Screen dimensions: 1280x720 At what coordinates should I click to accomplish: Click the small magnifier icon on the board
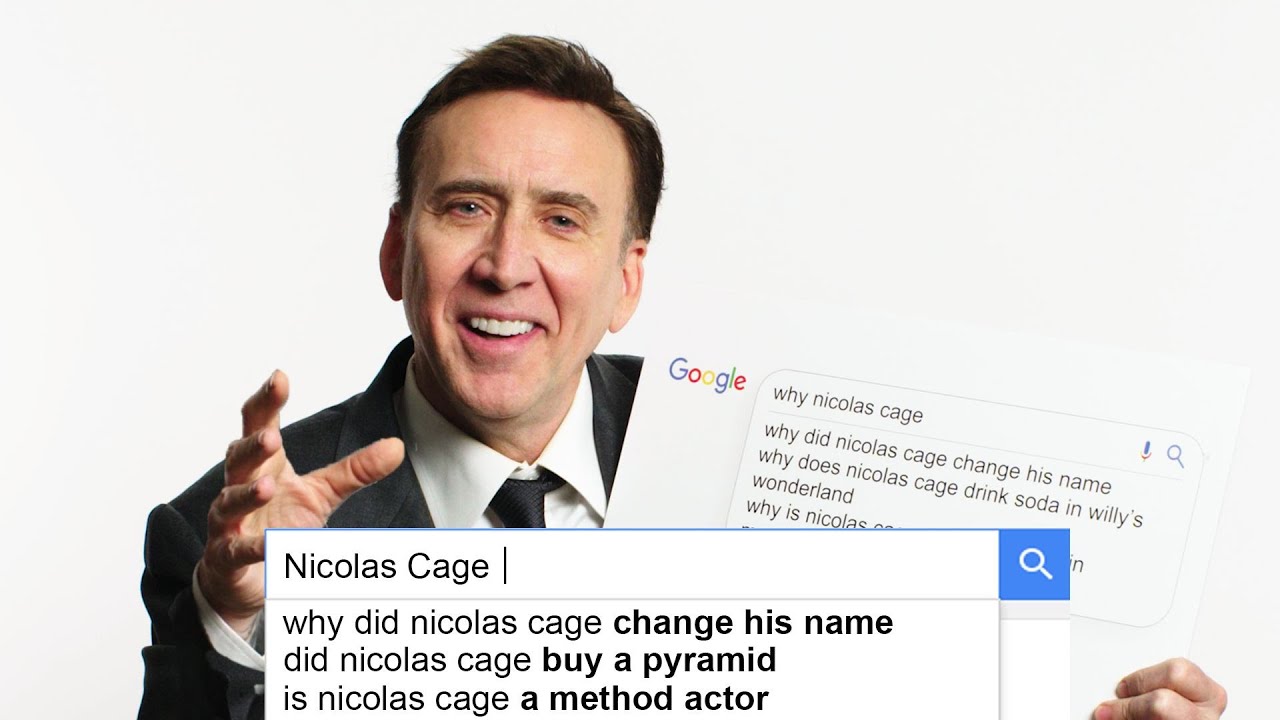pyautogui.click(x=1175, y=457)
